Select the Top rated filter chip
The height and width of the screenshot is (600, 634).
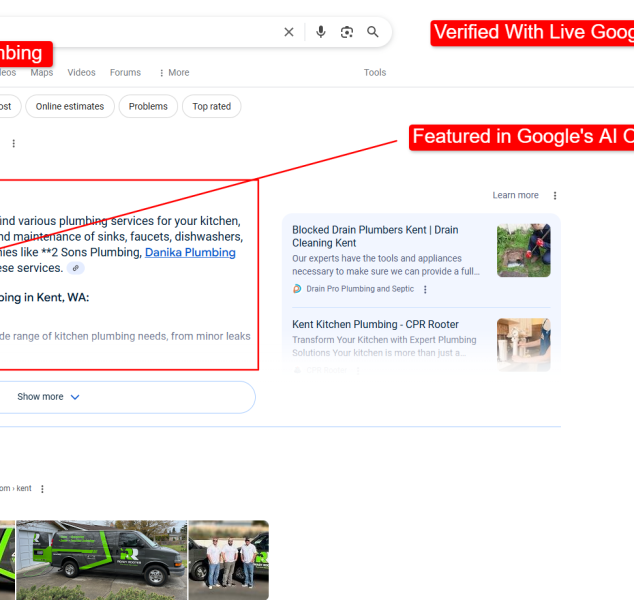click(211, 106)
